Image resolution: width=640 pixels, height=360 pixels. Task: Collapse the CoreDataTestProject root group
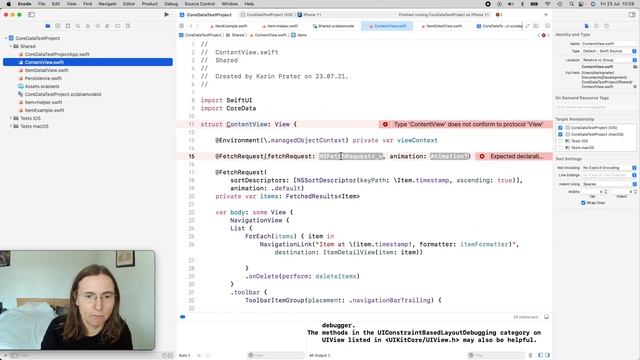(x=6, y=38)
